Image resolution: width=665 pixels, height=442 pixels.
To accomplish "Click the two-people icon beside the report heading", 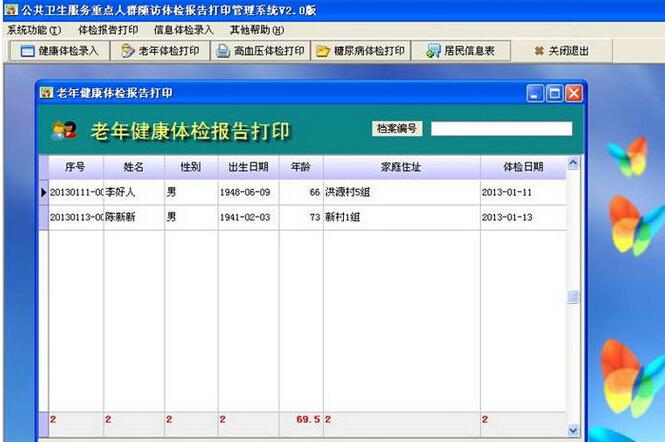I will coord(64,130).
